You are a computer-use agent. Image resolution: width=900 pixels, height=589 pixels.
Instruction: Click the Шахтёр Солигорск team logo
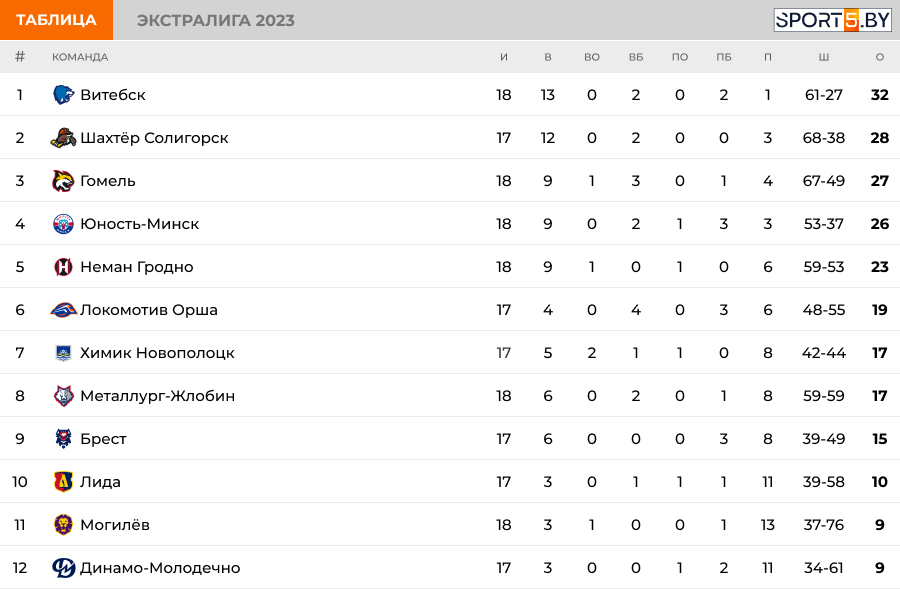(63, 138)
